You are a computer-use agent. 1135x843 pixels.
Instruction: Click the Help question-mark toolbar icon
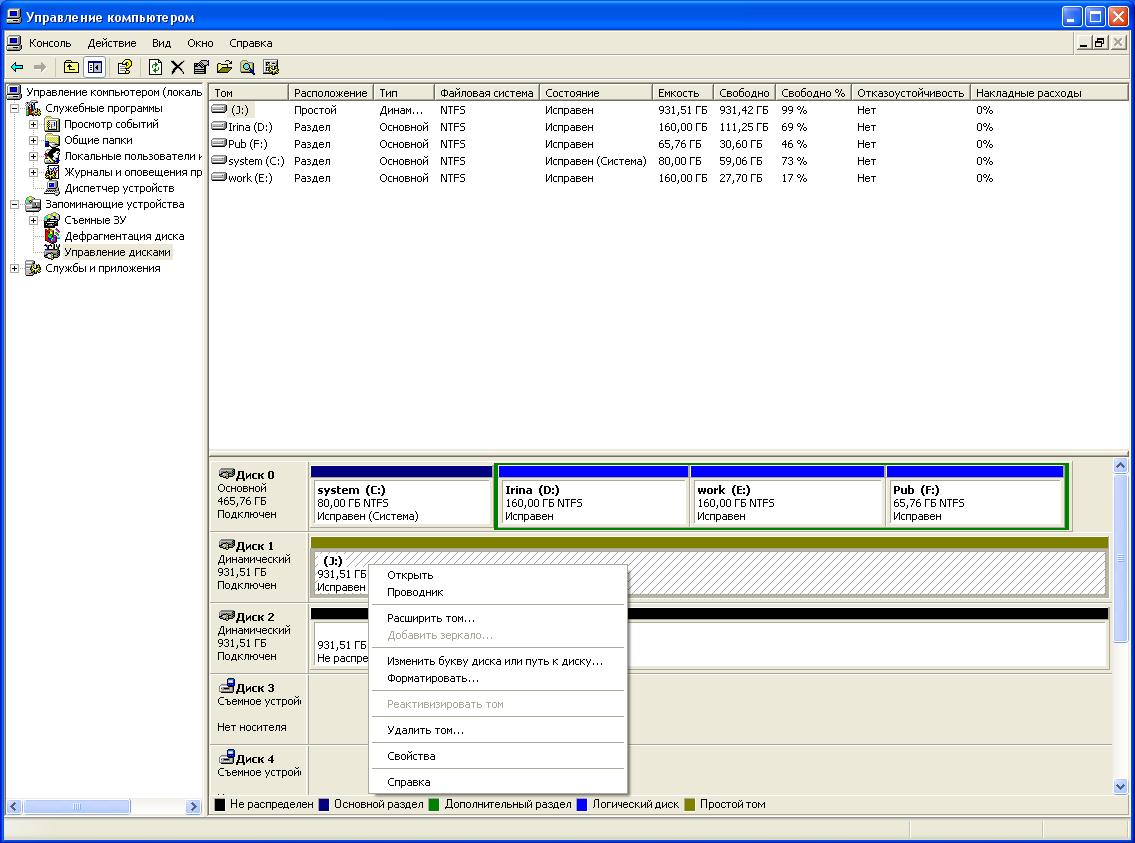coord(125,67)
